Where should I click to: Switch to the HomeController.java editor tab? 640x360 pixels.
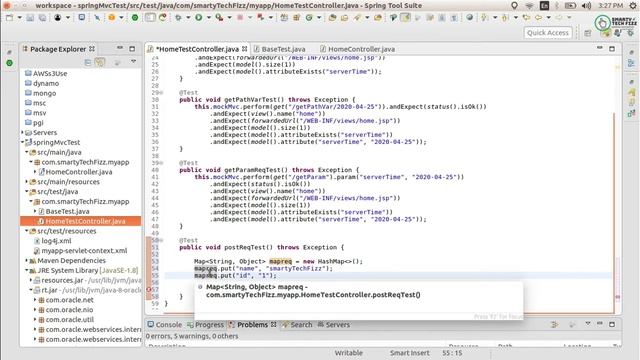click(358, 49)
